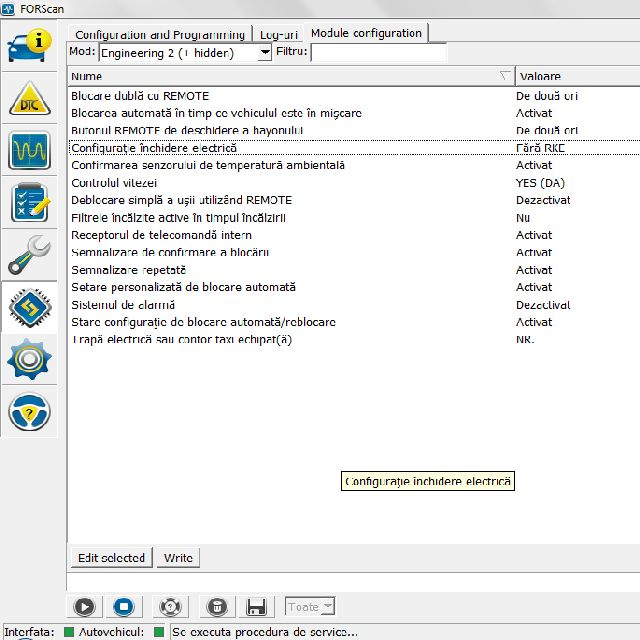The height and width of the screenshot is (640, 640).
Task: Open the Mod Engineering 2 dropdown
Action: pyautogui.click(x=265, y=53)
